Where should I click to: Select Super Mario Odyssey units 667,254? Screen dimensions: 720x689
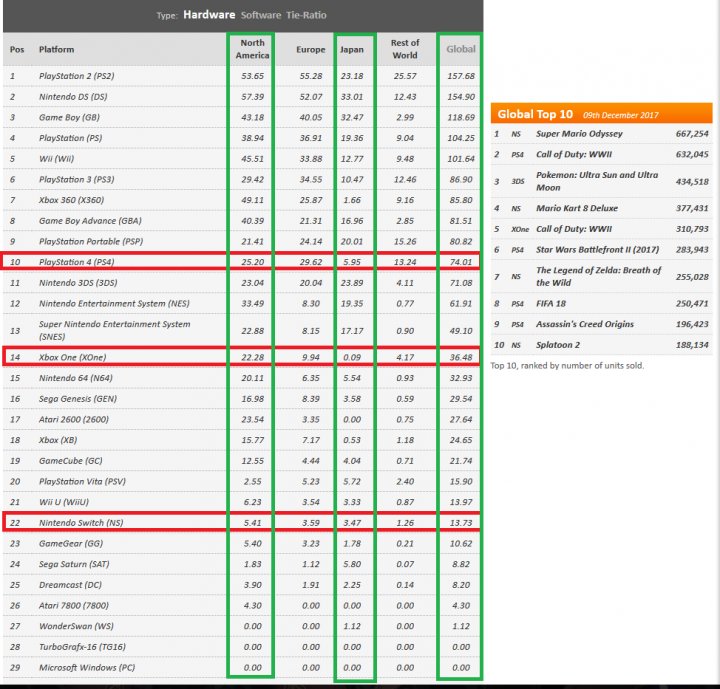coord(692,133)
